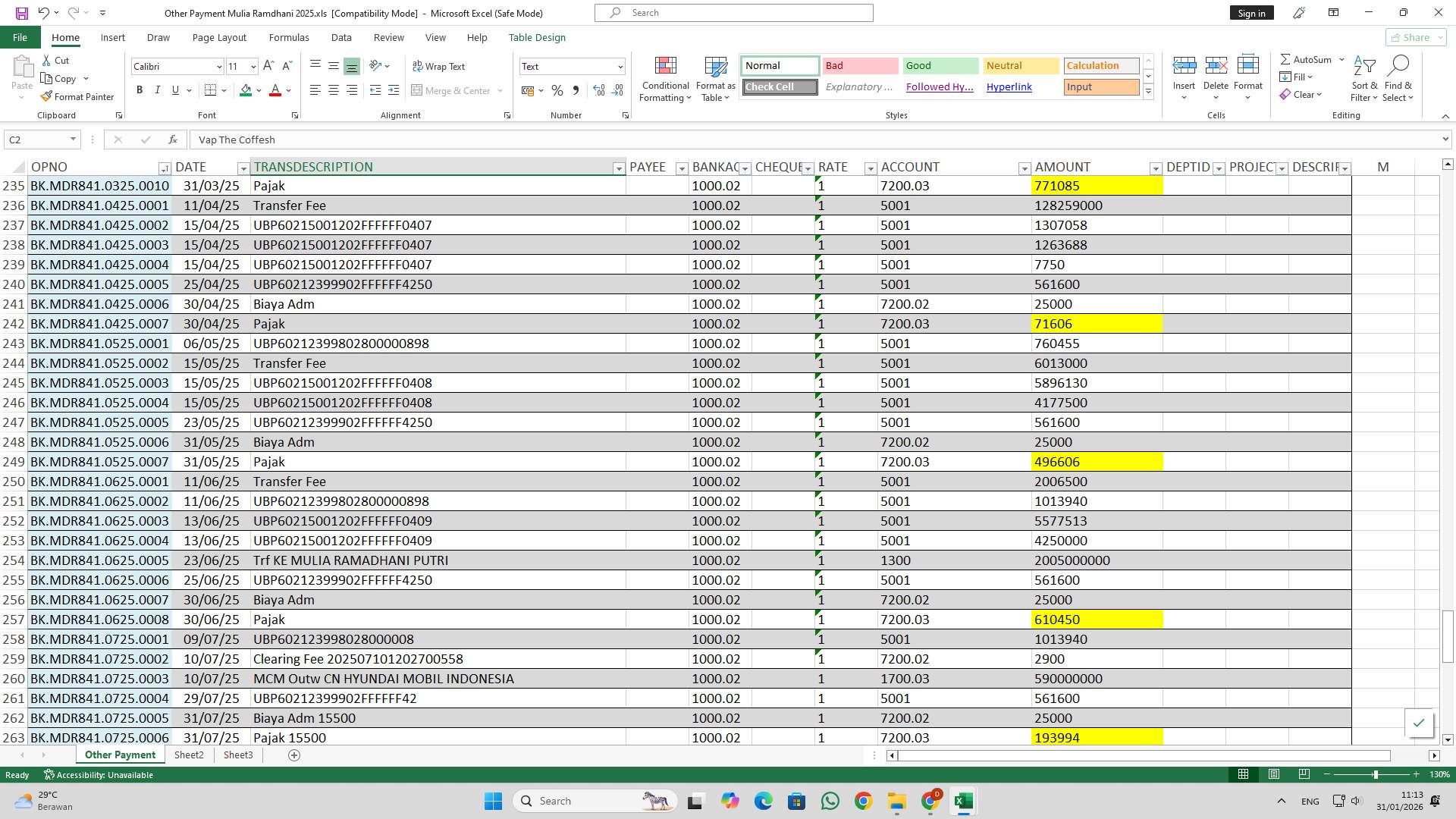Apply the Hyperlink cell style
This screenshot has width=1456, height=819.
click(x=1009, y=86)
